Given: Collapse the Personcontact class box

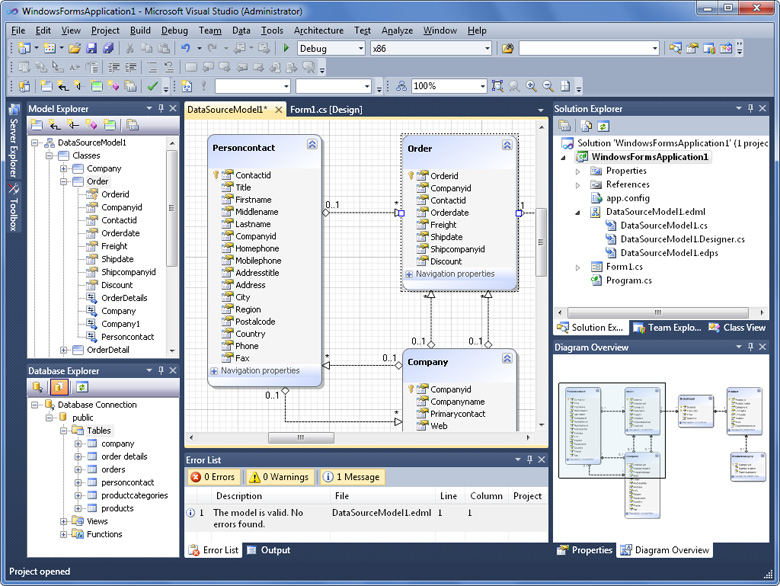Looking at the screenshot, I should tap(312, 145).
